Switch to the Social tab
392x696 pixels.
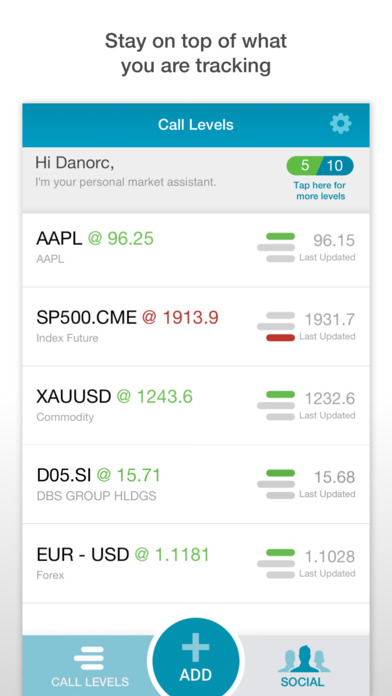pos(304,666)
